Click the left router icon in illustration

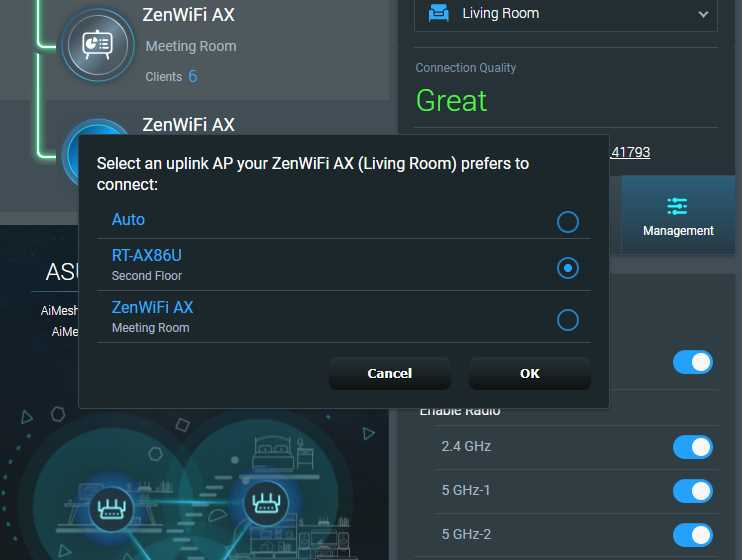click(x=111, y=509)
